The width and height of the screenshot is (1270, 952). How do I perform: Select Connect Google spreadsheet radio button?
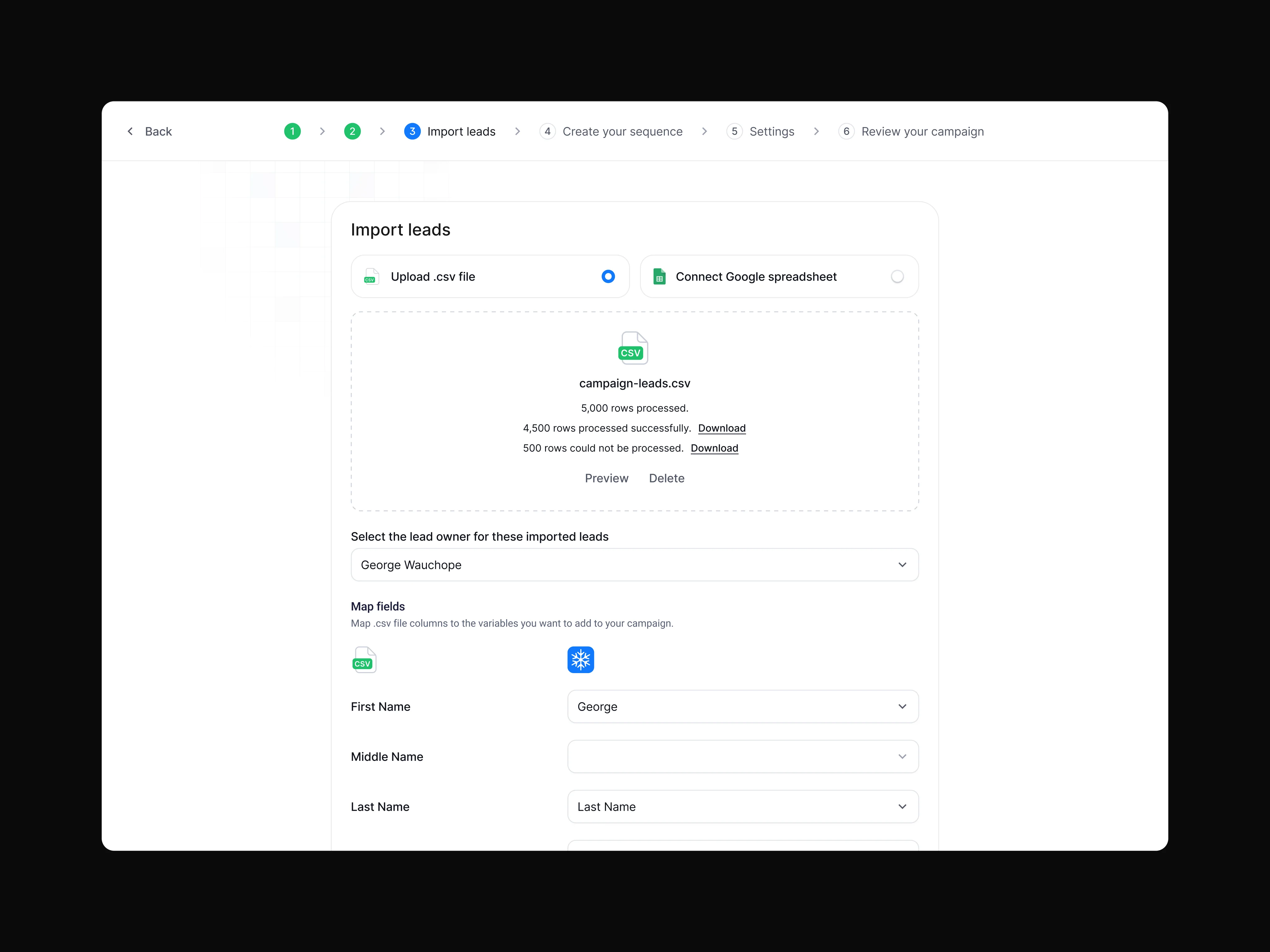(x=897, y=277)
